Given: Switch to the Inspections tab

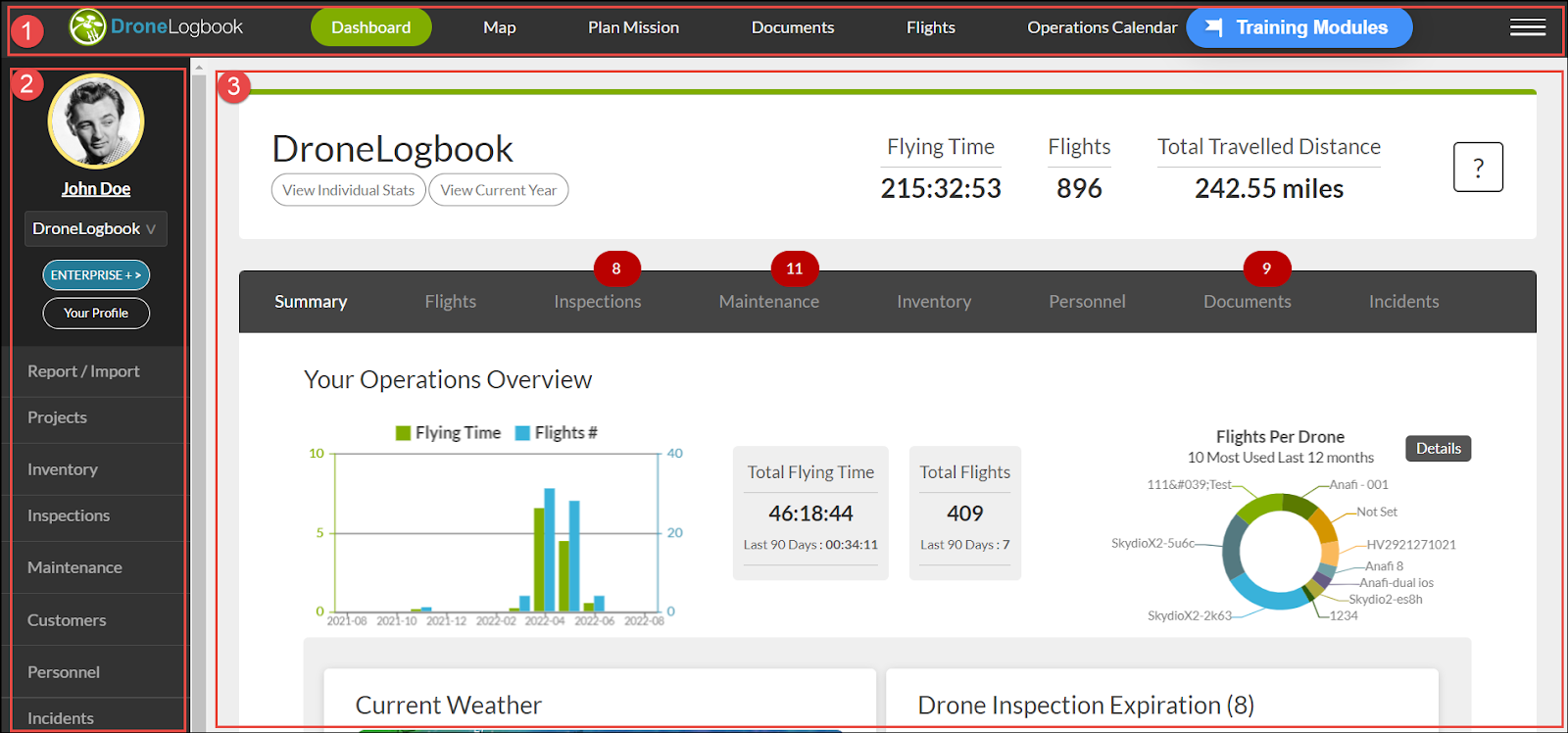Looking at the screenshot, I should coord(598,302).
